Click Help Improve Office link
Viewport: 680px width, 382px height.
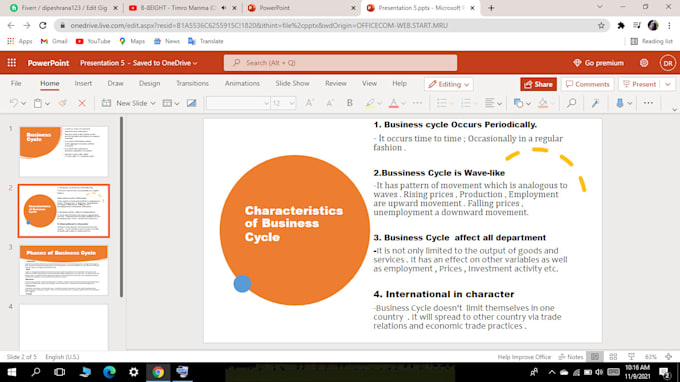click(x=524, y=357)
